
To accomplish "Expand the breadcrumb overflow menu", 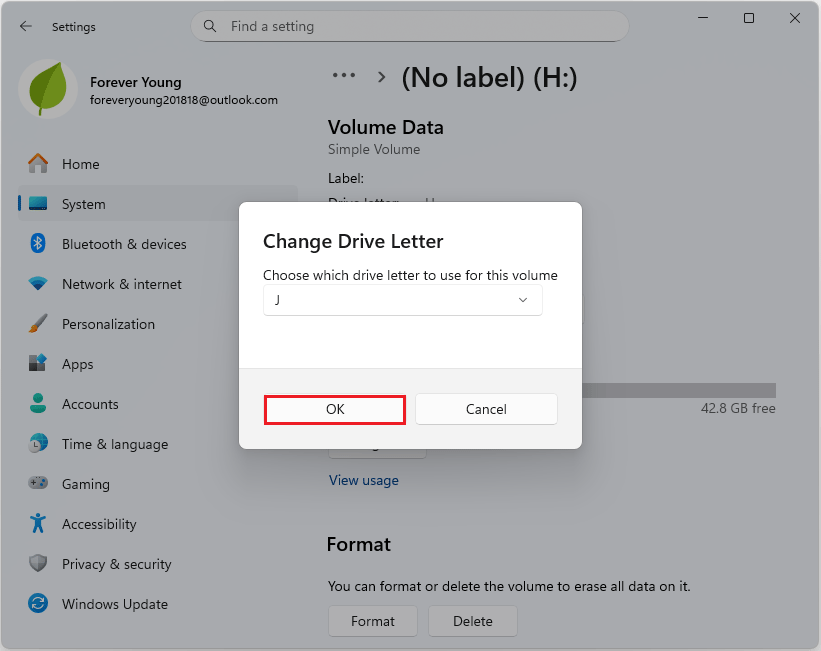I will click(344, 75).
